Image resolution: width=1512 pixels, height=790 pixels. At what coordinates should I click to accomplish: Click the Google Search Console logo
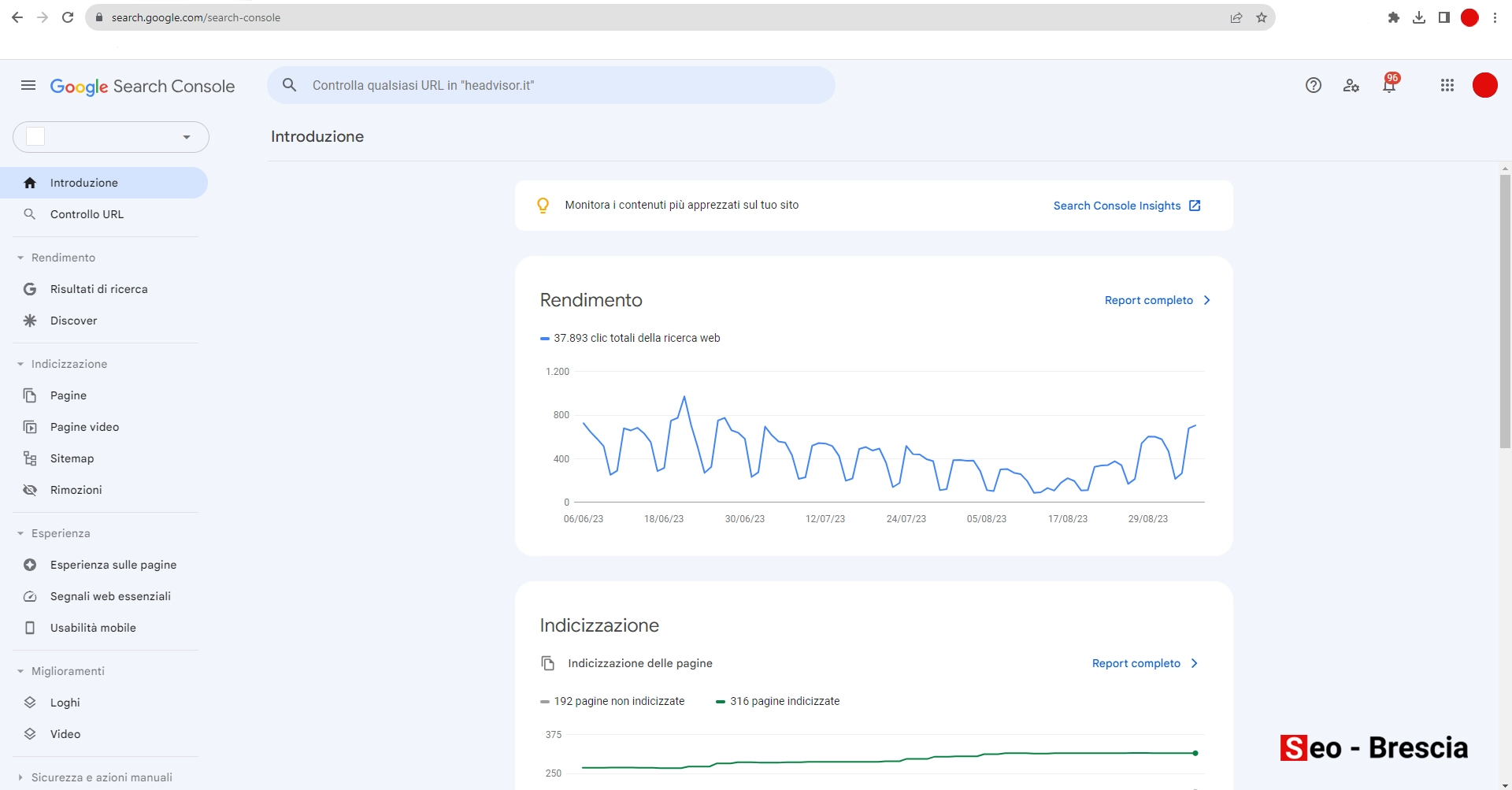[x=143, y=87]
